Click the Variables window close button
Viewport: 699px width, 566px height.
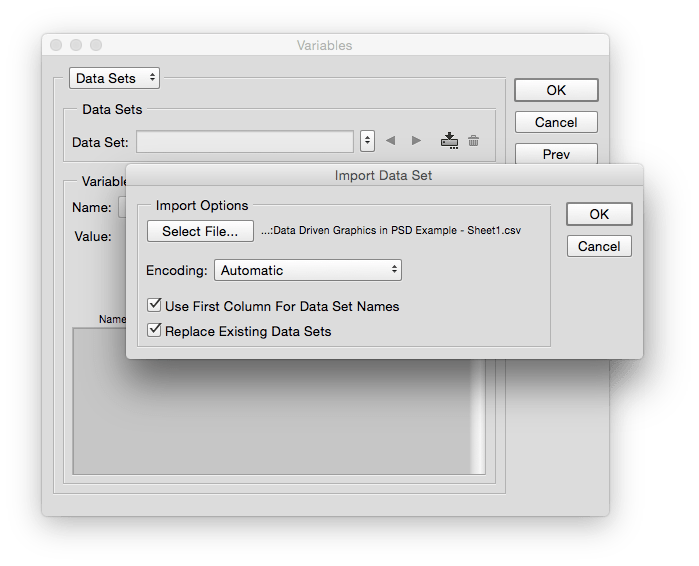click(x=56, y=45)
